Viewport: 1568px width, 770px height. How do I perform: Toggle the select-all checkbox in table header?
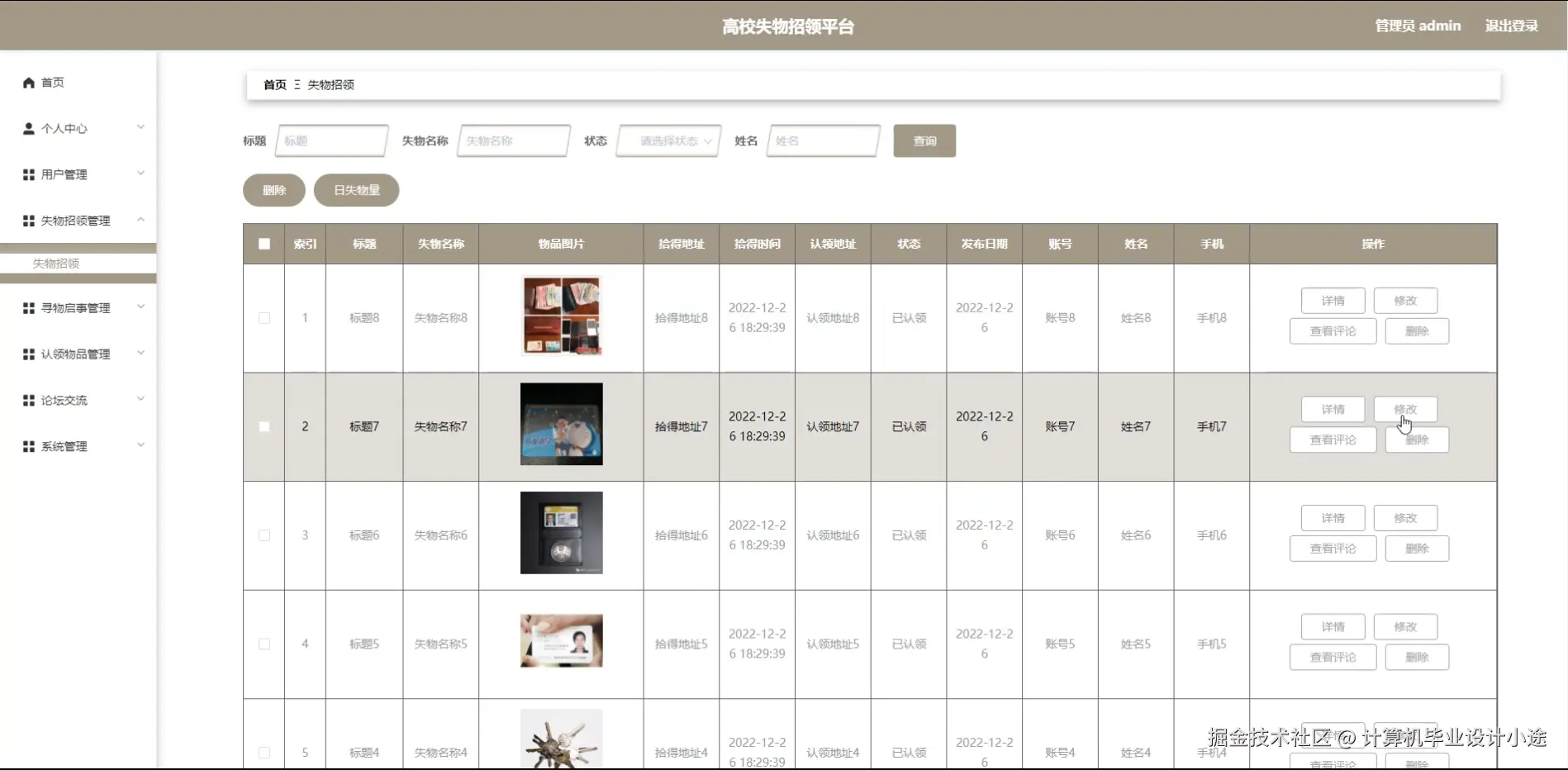[264, 244]
